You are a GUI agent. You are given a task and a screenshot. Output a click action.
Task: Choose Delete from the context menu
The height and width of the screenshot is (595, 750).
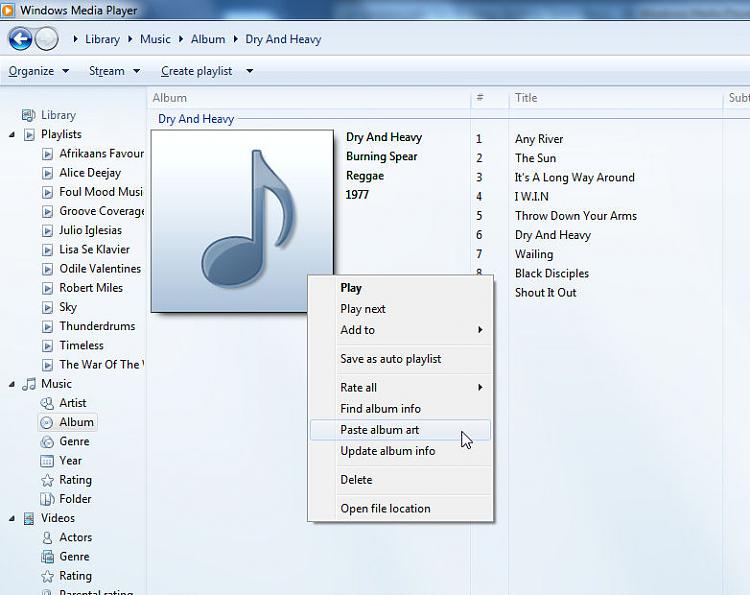click(x=400, y=479)
